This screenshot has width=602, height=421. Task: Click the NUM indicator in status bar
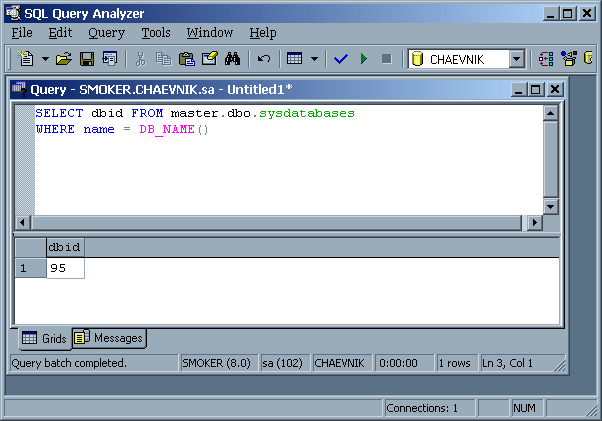pos(527,408)
